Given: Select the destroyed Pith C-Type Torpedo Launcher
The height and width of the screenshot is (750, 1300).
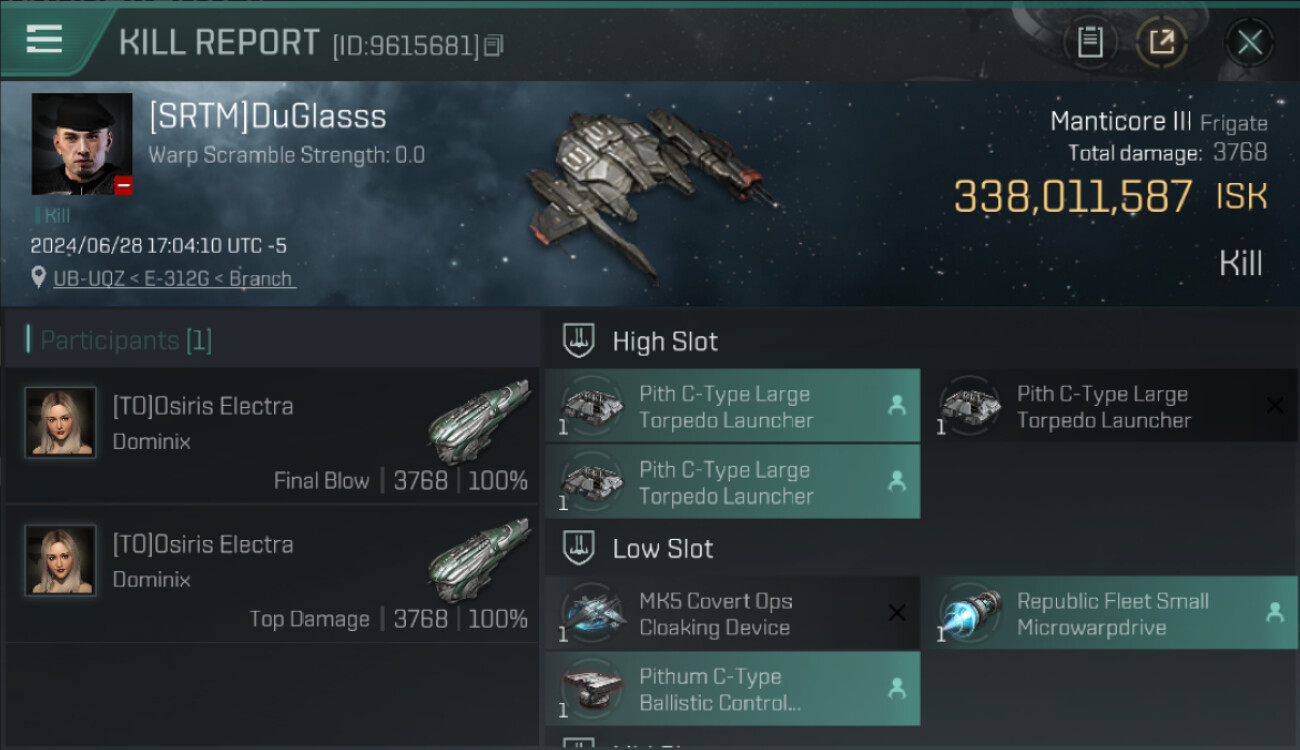Looking at the screenshot, I should click(1110, 407).
